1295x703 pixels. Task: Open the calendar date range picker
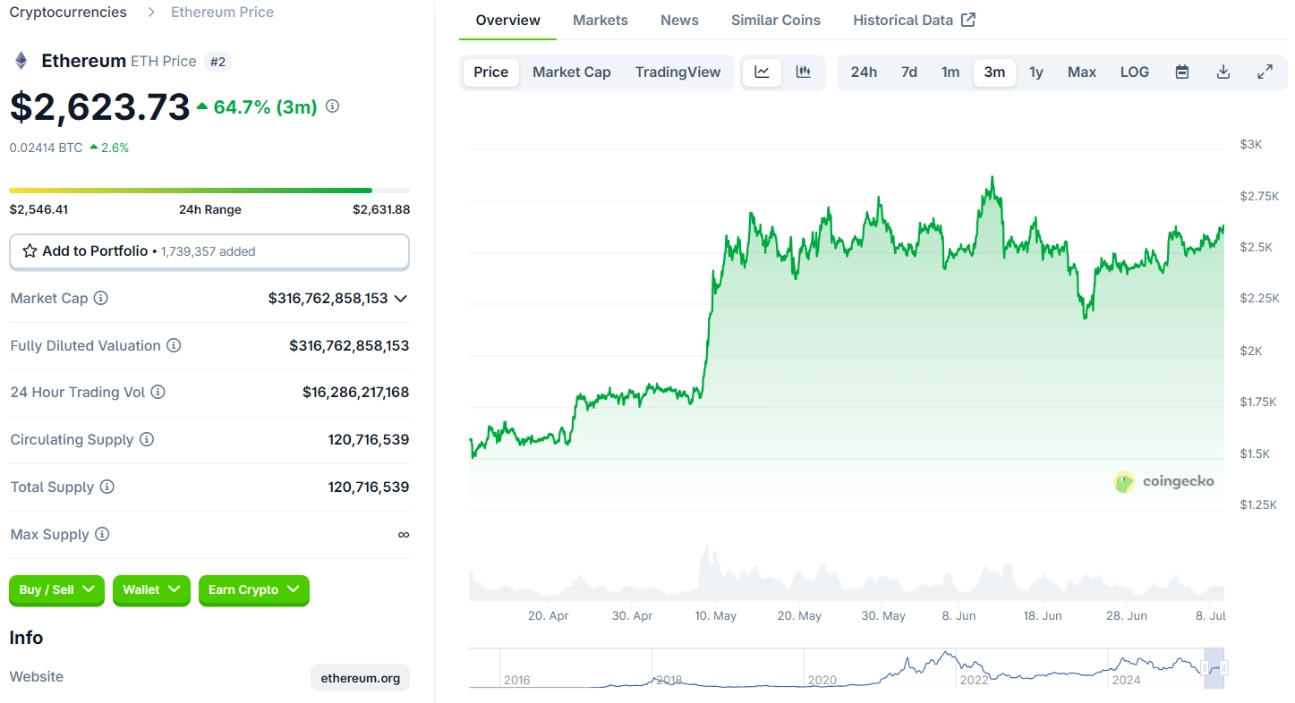pyautogui.click(x=1182, y=72)
